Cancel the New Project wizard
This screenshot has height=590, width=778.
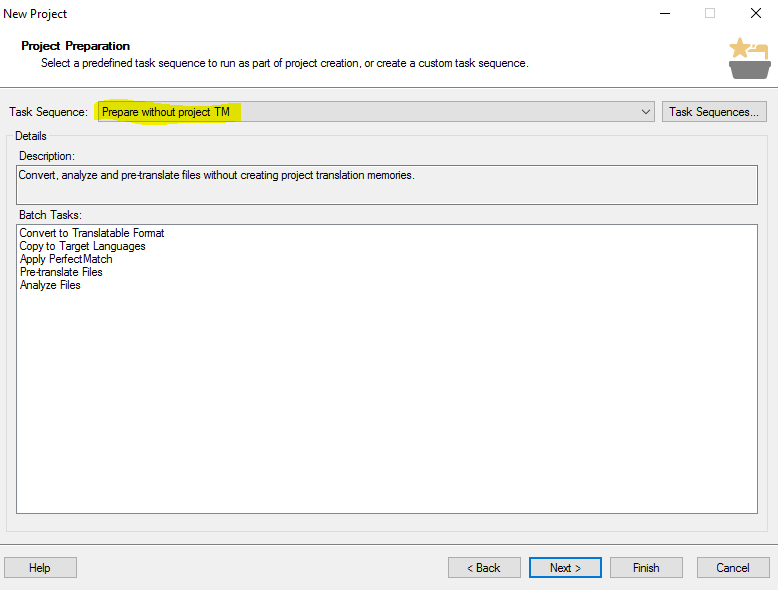click(733, 568)
